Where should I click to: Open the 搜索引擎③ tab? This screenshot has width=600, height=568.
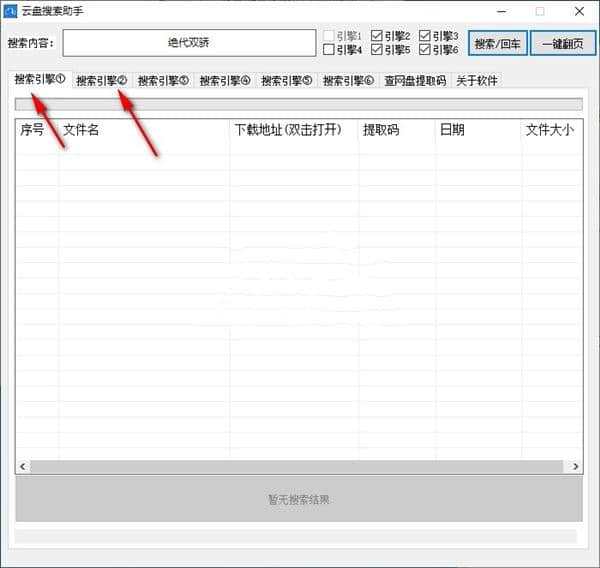click(163, 80)
